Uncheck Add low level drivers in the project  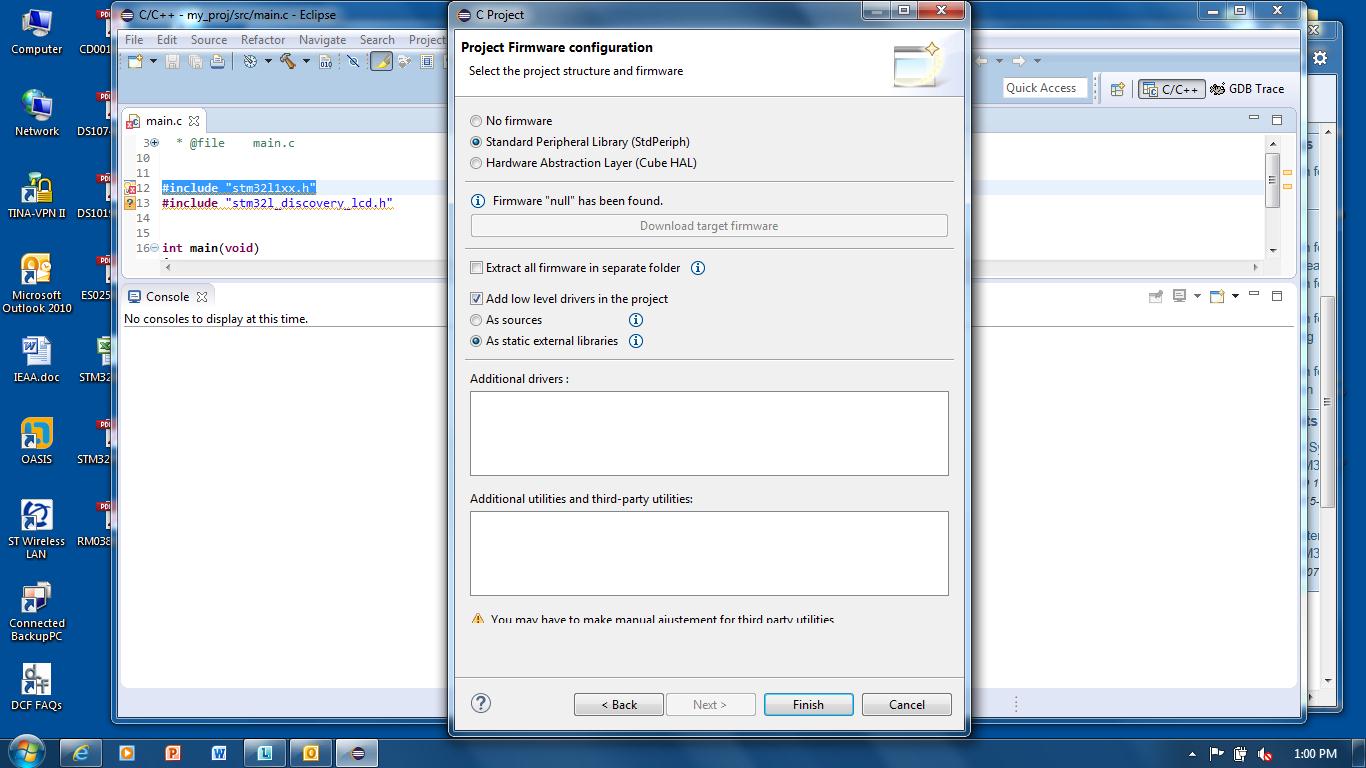tap(569, 299)
